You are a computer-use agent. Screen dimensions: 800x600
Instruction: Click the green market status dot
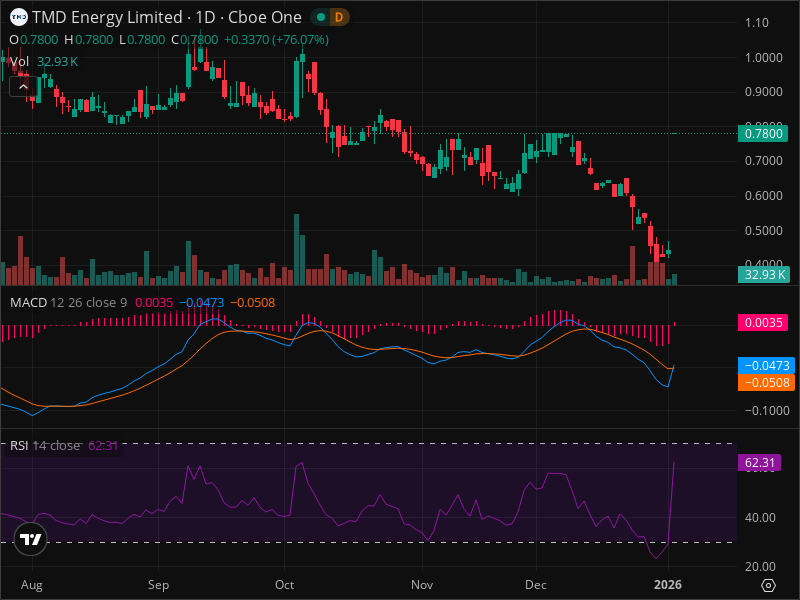[321, 17]
